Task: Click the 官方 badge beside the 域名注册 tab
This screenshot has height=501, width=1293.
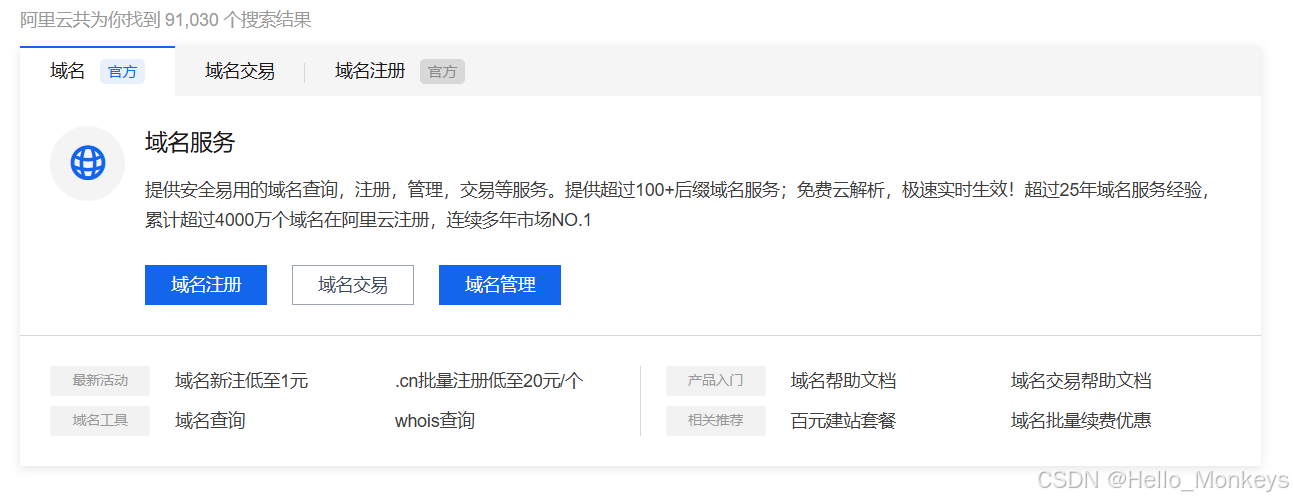Action: pos(442,72)
